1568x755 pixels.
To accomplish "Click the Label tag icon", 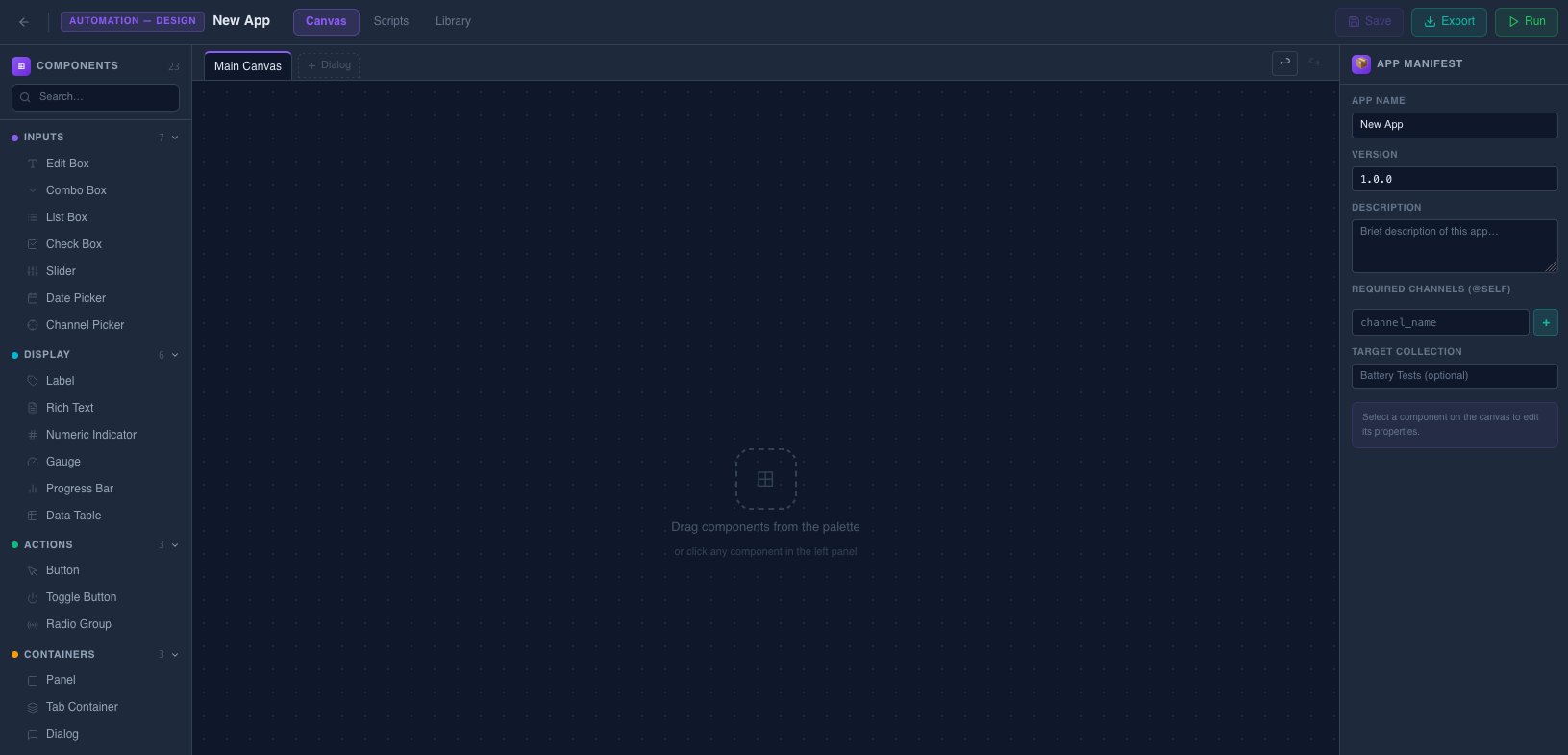I will (x=33, y=381).
